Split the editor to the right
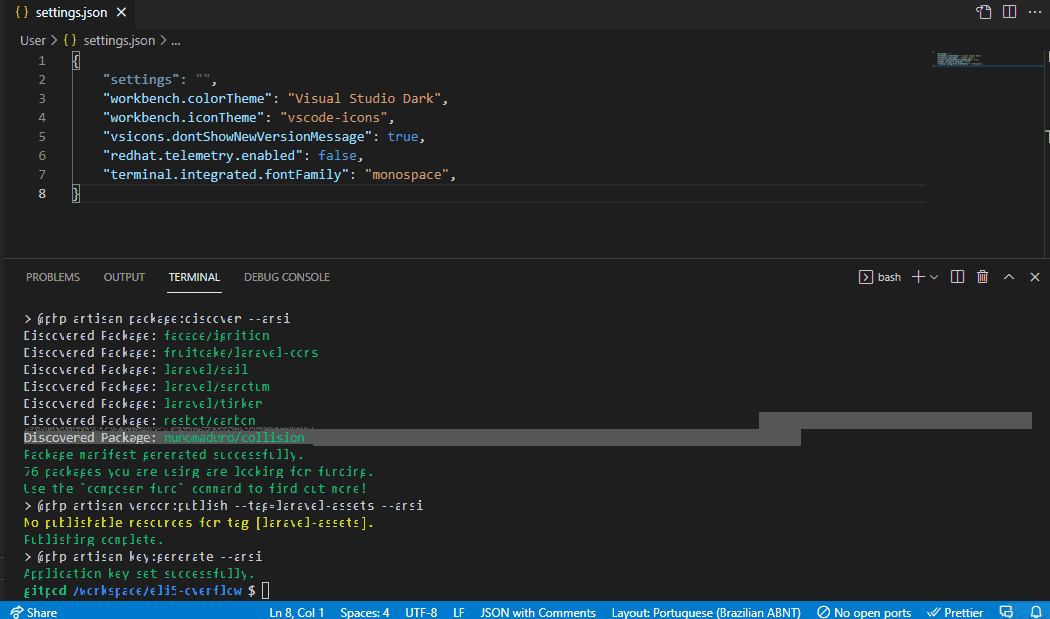The width and height of the screenshot is (1050, 619). point(1010,12)
